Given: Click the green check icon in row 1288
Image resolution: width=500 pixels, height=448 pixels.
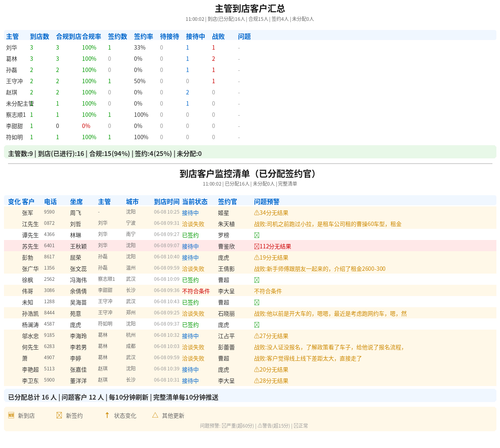Looking at the screenshot, I should coord(257,302).
